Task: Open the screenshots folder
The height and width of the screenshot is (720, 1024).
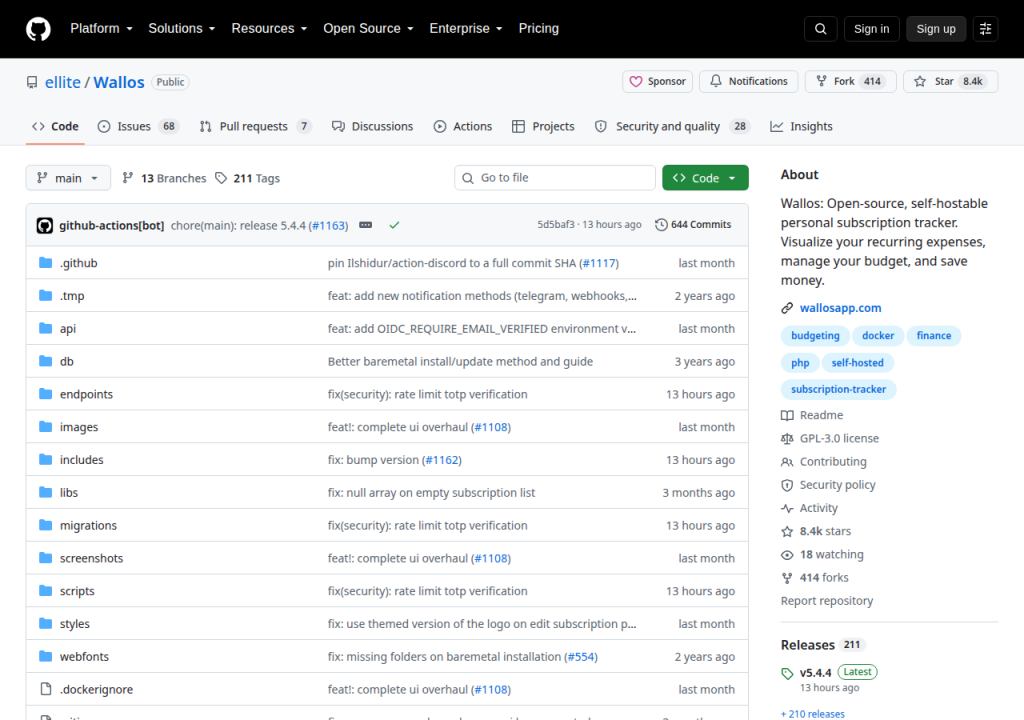Action: coord(91,558)
